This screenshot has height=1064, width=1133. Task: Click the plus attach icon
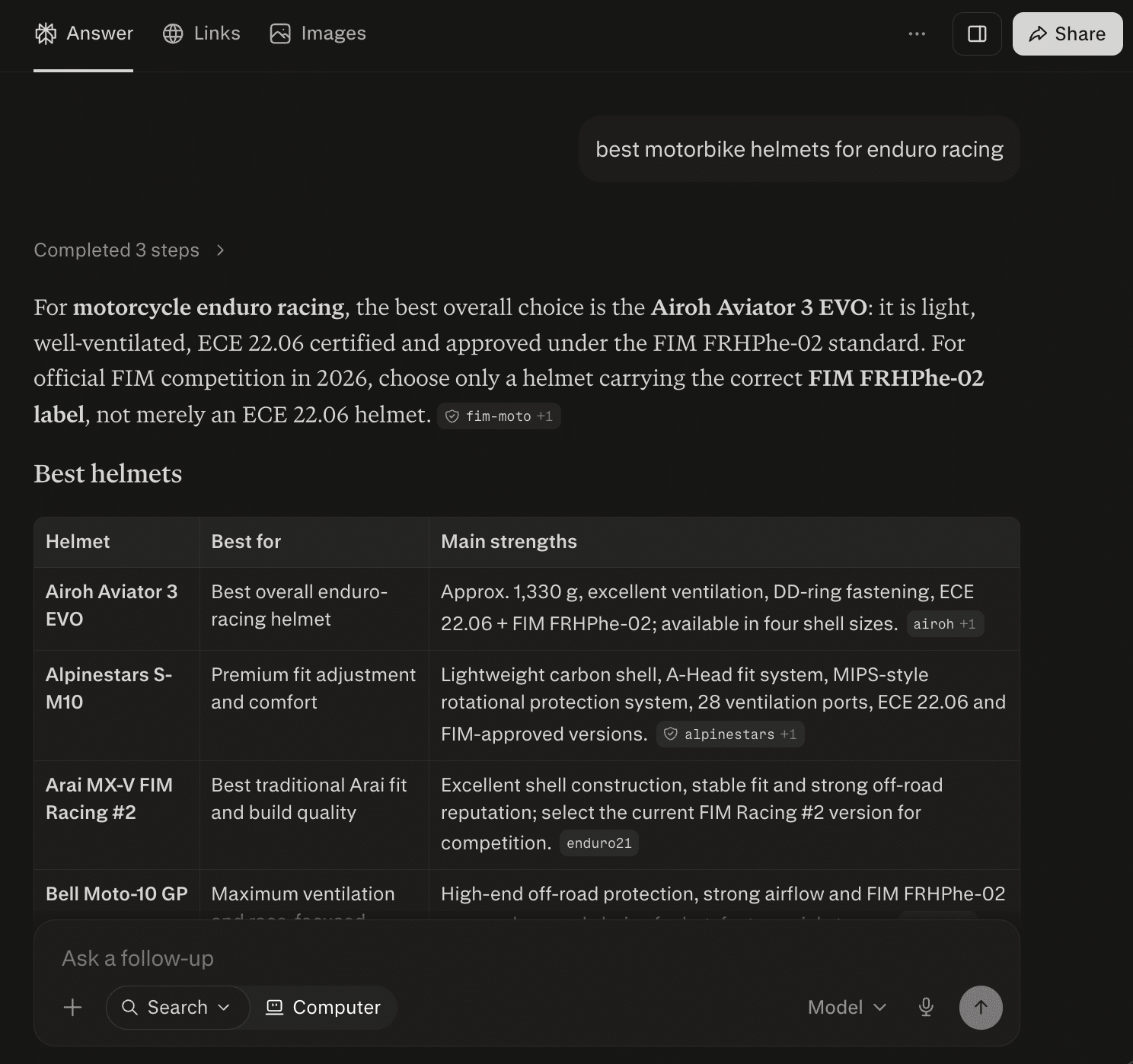click(72, 1008)
